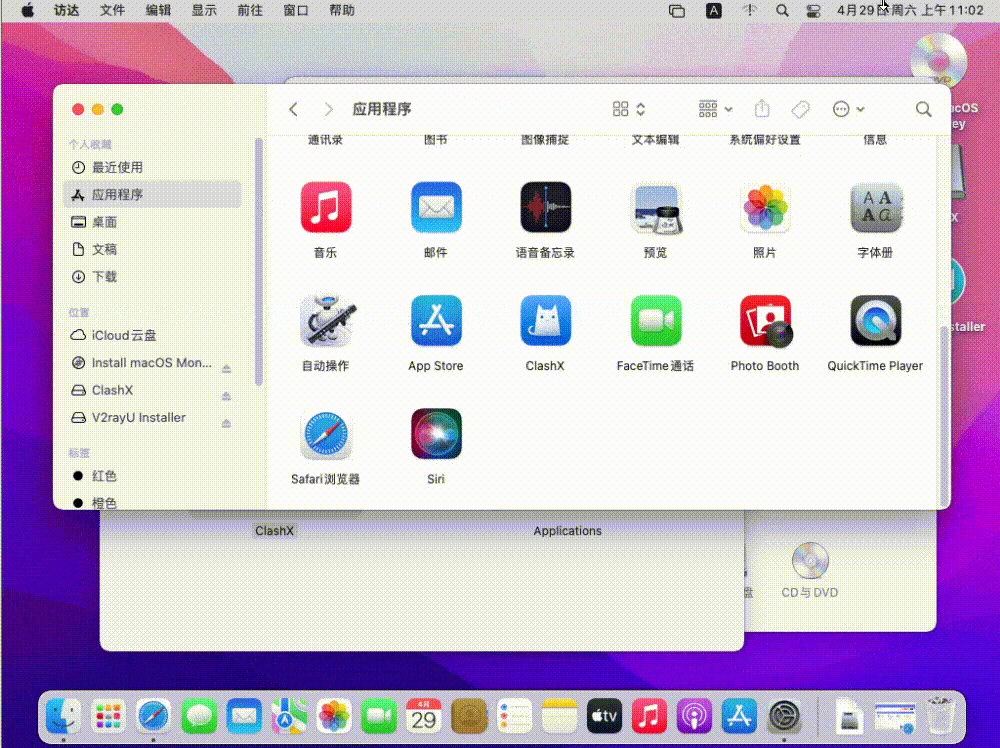The image size is (1000, 748).
Task: Open the ClashX app icon
Action: (545, 321)
